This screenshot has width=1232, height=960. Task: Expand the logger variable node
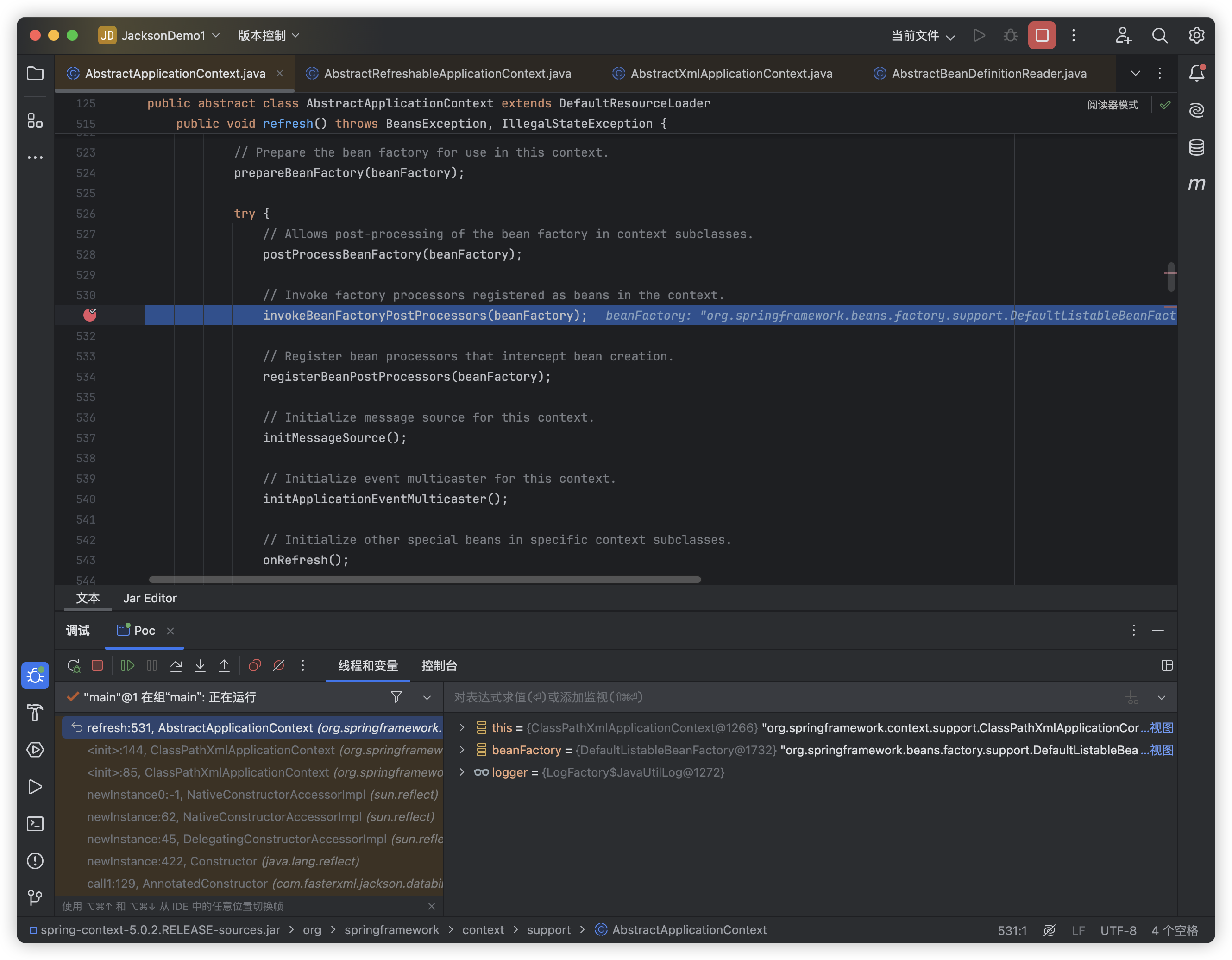click(x=462, y=772)
